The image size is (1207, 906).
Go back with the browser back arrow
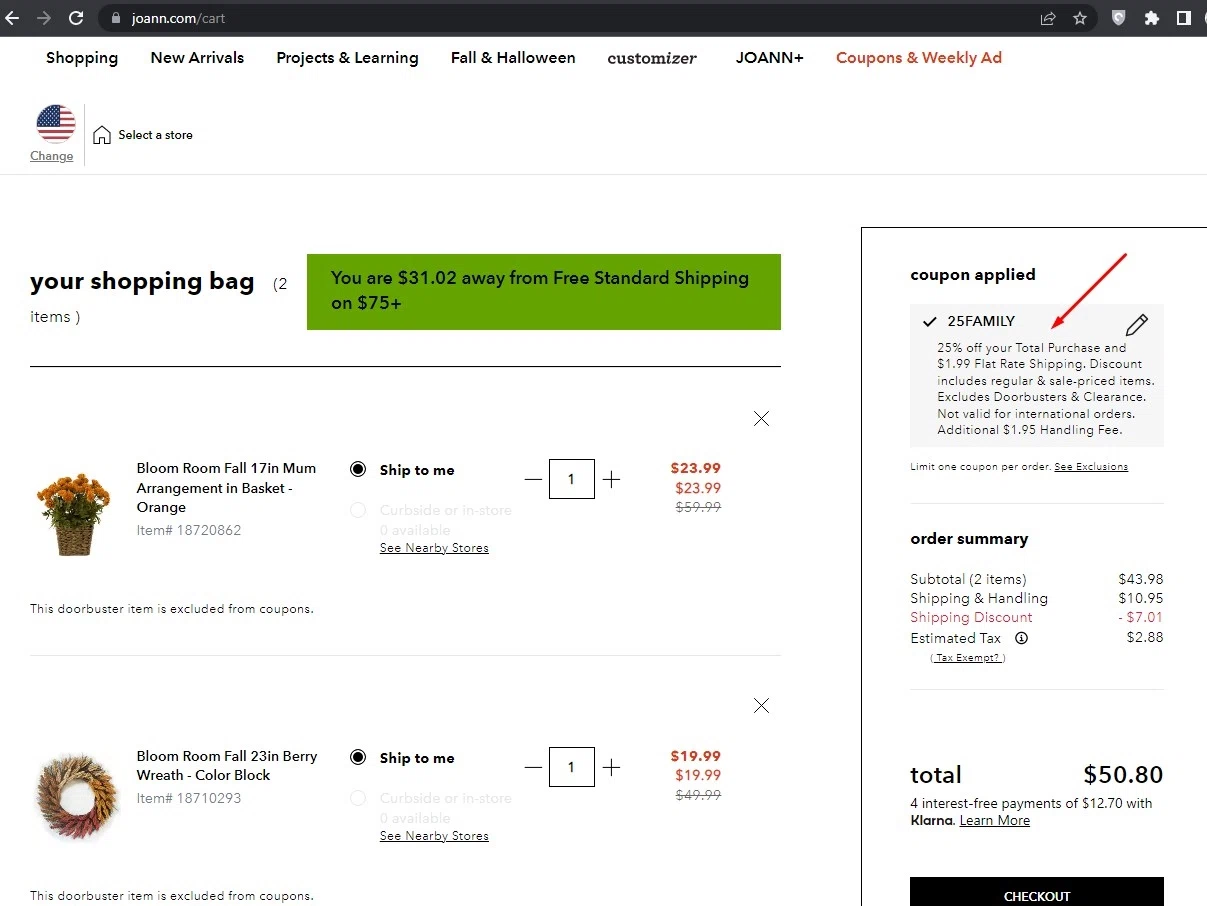[x=12, y=18]
